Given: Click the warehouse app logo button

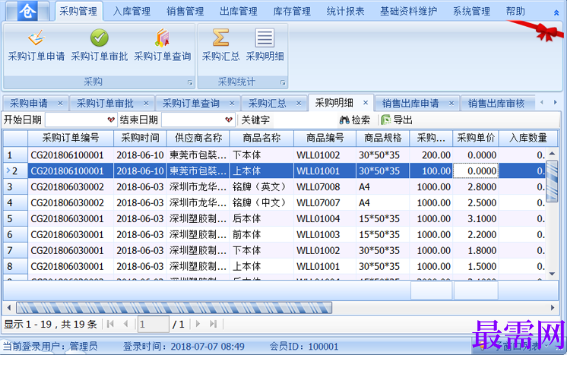Looking at the screenshot, I should point(28,11).
